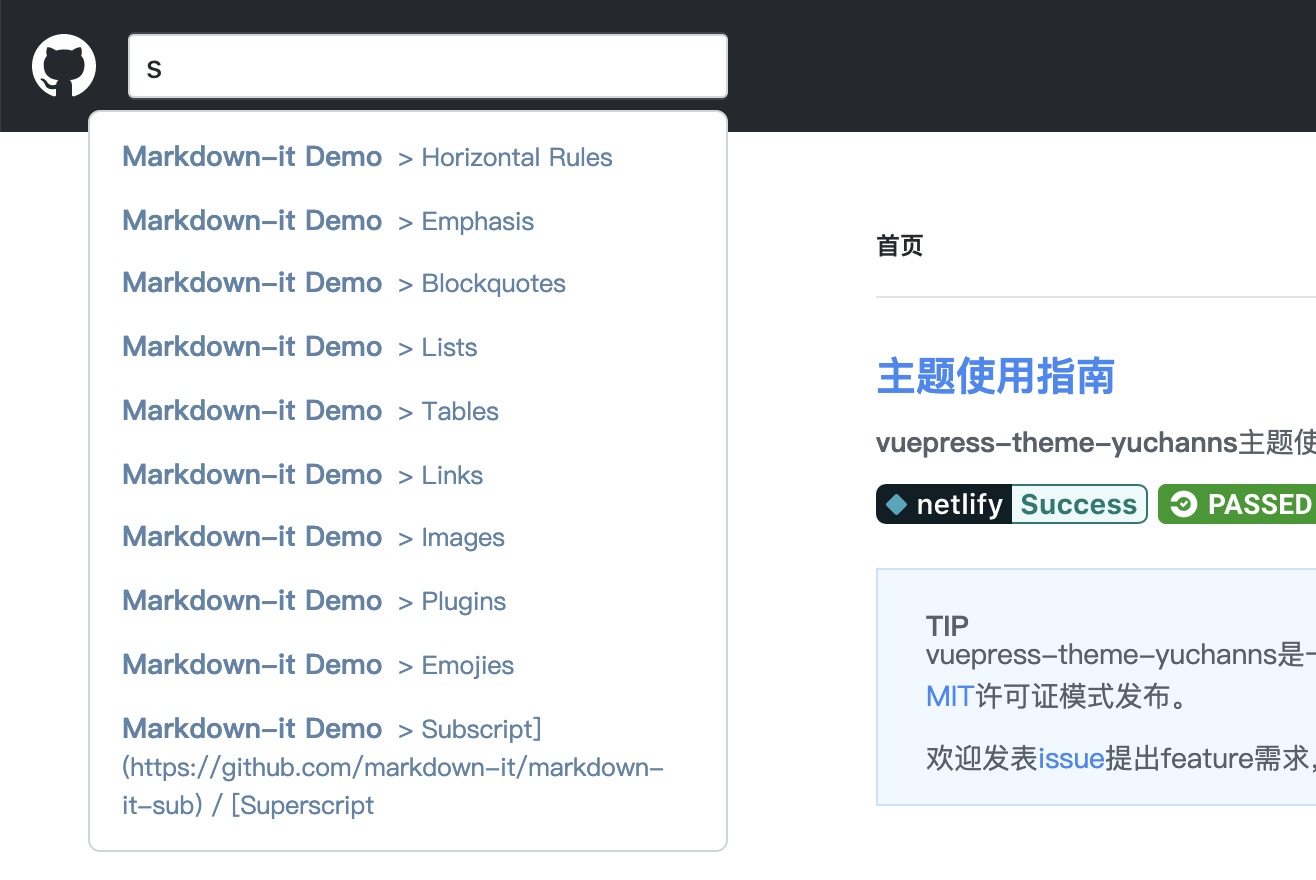Click the GitHub logo icon
Screen dimensions: 1316x880
click(x=64, y=66)
